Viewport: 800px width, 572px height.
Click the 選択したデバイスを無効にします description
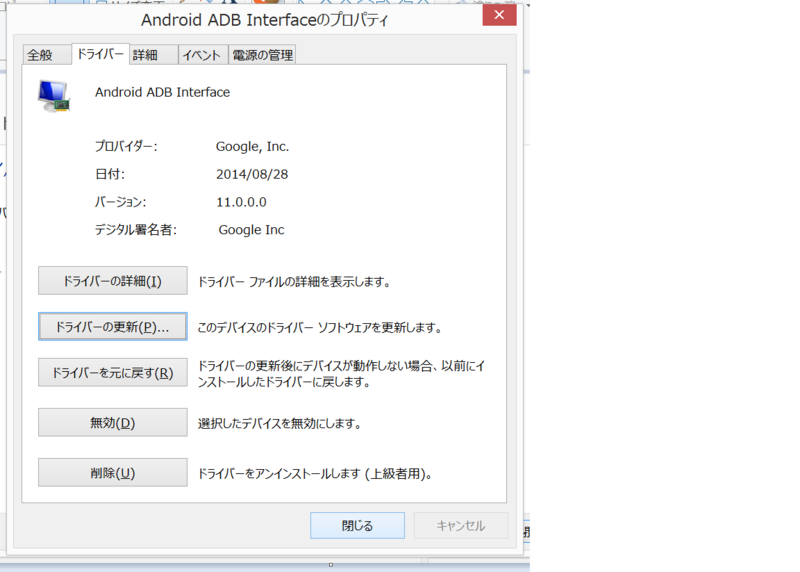click(280, 424)
